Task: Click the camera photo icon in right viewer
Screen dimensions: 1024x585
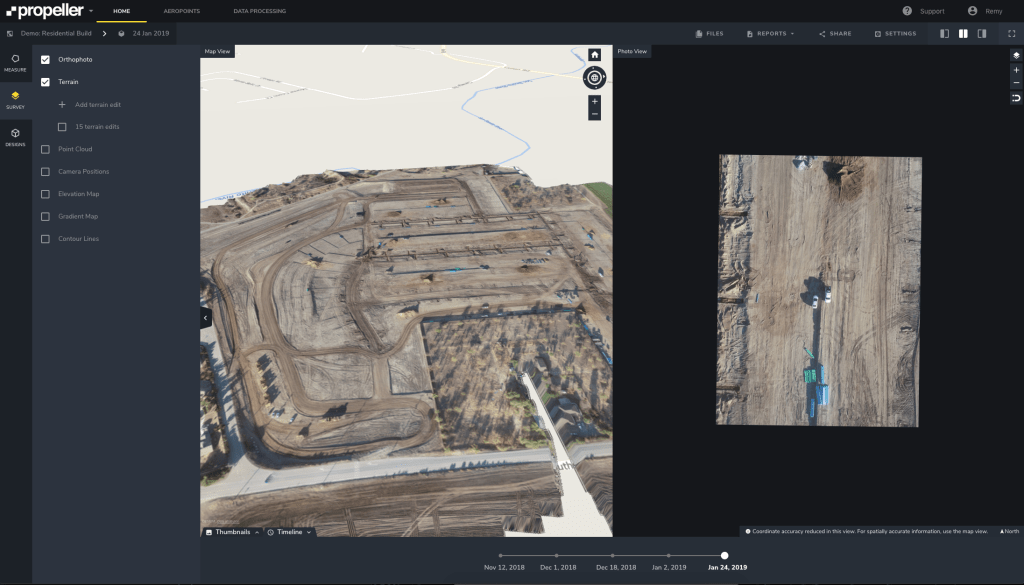Action: coord(1016,54)
